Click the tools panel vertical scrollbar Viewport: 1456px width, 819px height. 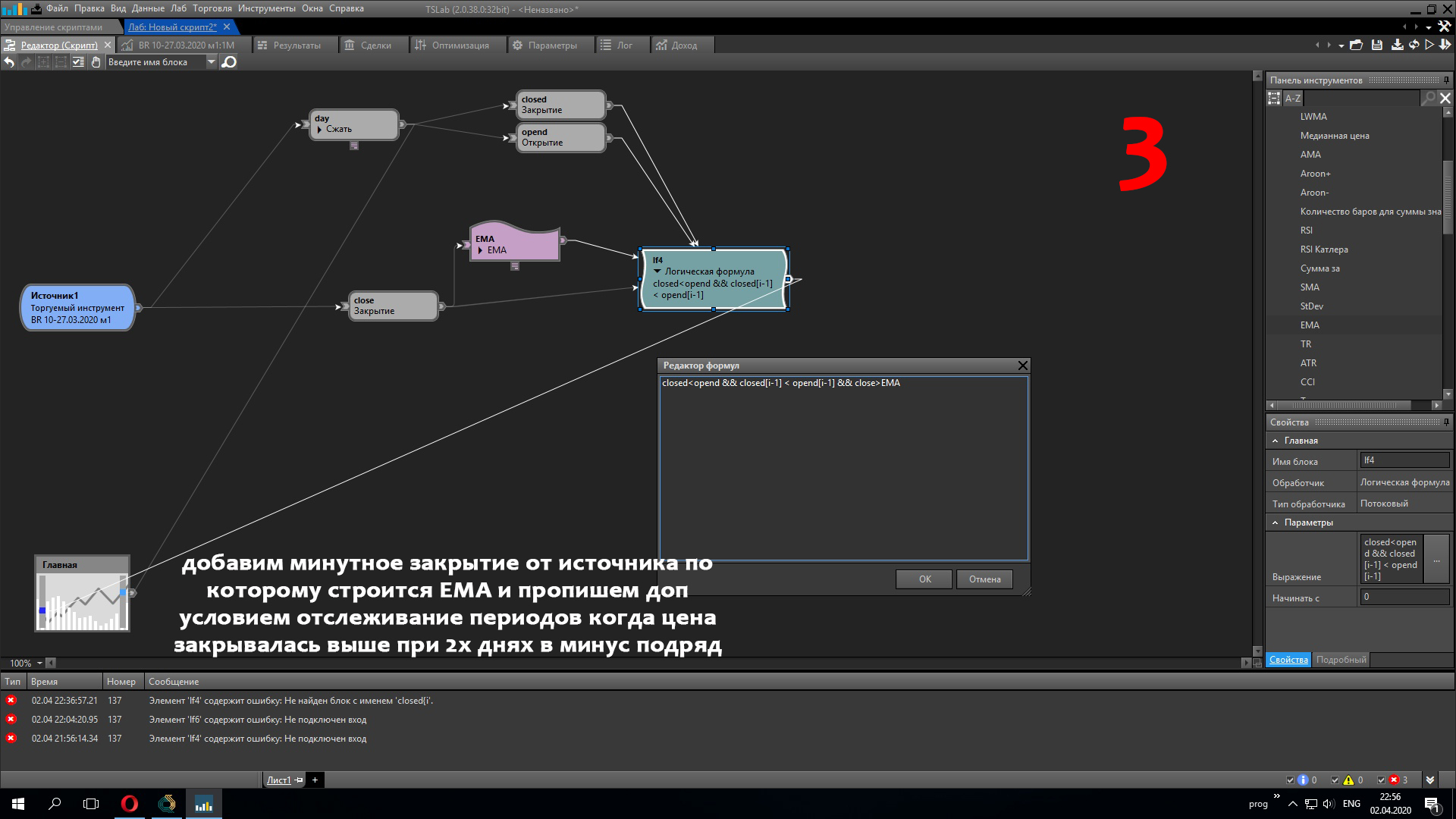pos(1447,197)
